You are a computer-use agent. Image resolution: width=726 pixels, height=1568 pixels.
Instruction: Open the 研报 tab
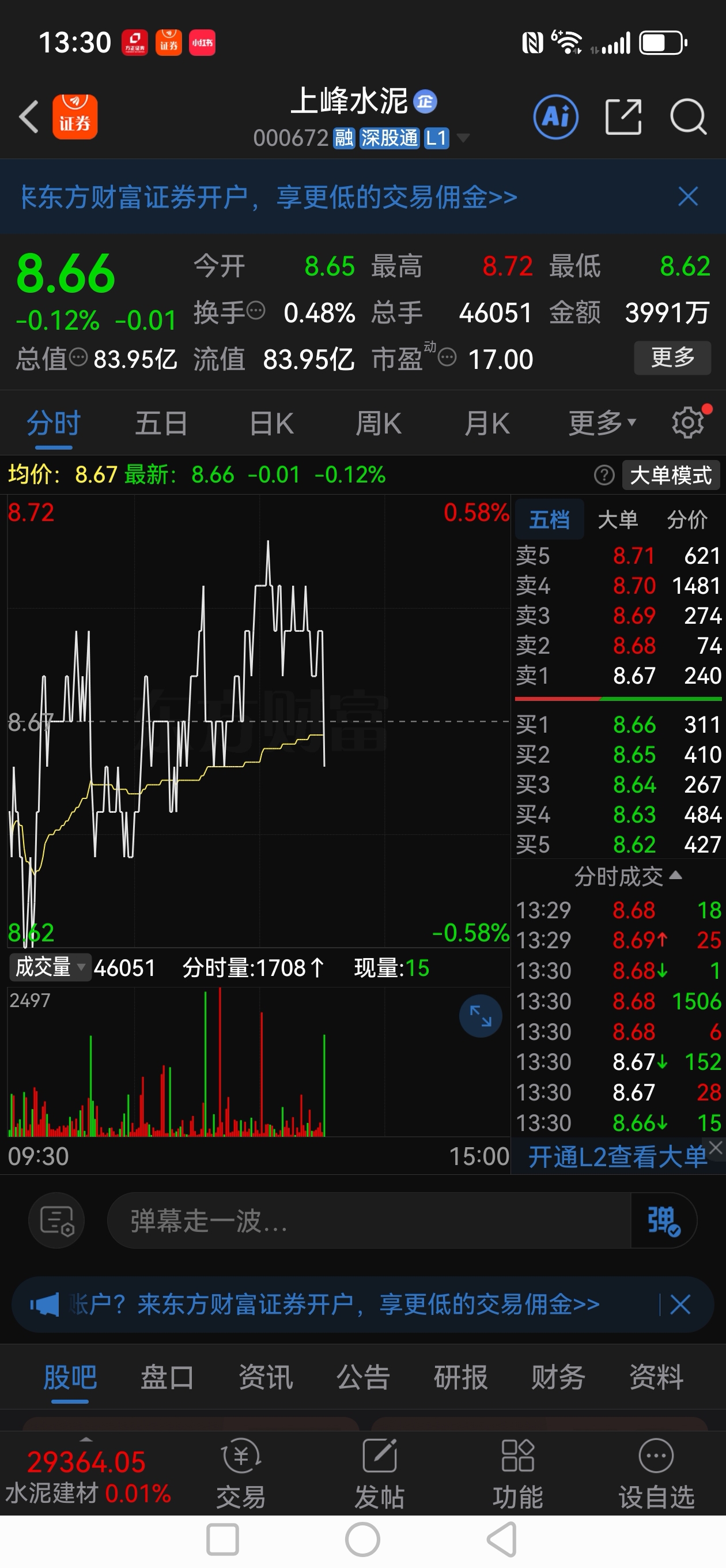[x=461, y=1378]
